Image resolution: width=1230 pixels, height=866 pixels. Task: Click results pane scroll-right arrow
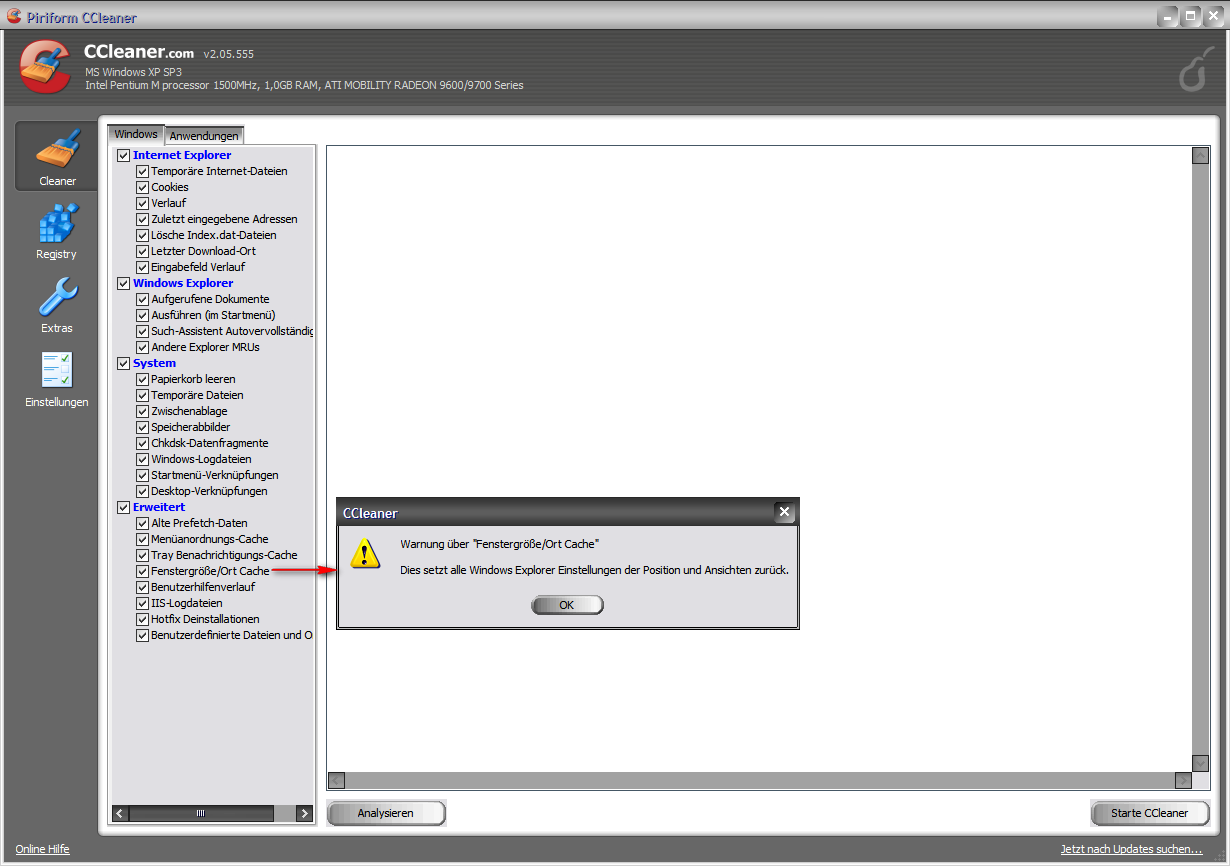pos(1185,780)
